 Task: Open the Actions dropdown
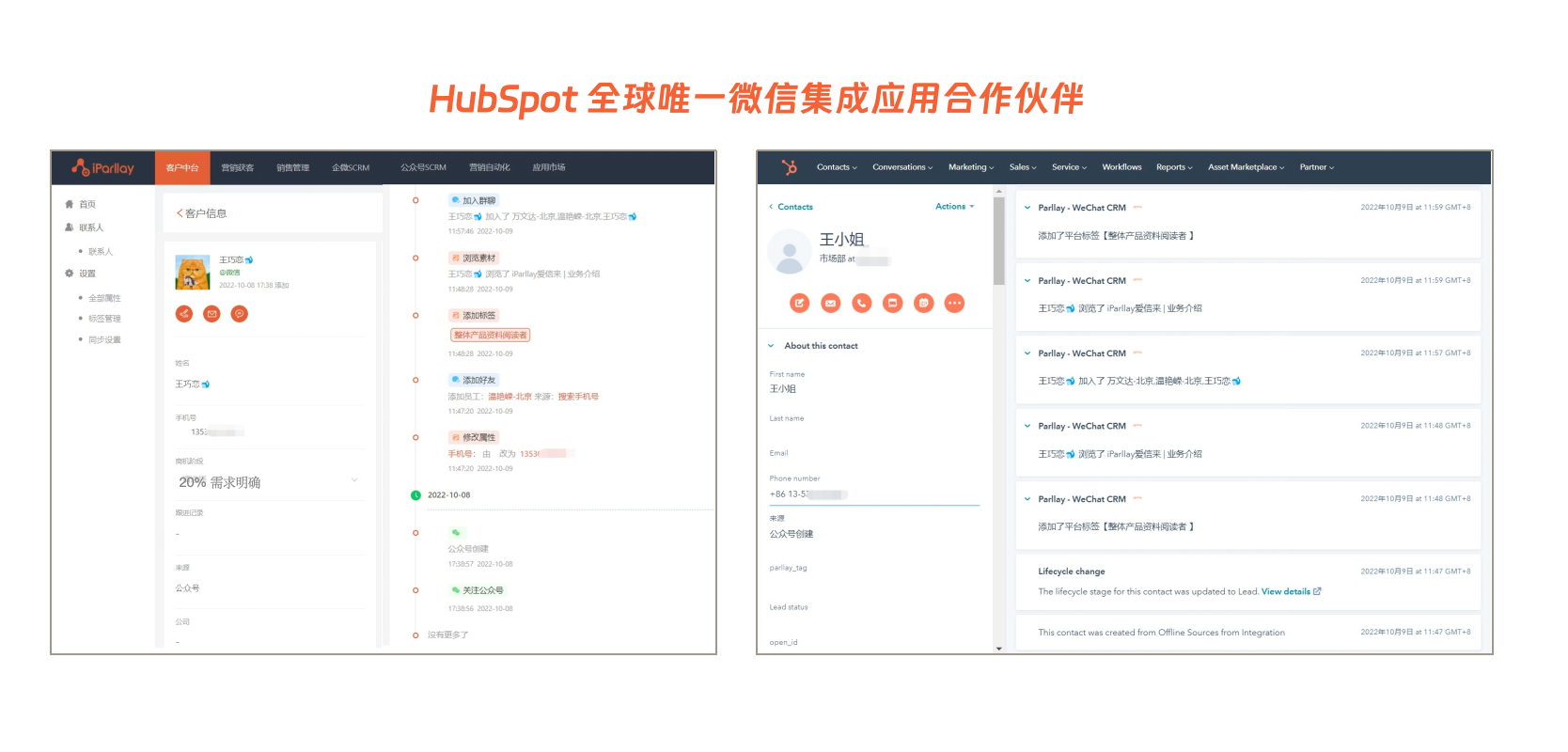pyautogui.click(x=954, y=207)
